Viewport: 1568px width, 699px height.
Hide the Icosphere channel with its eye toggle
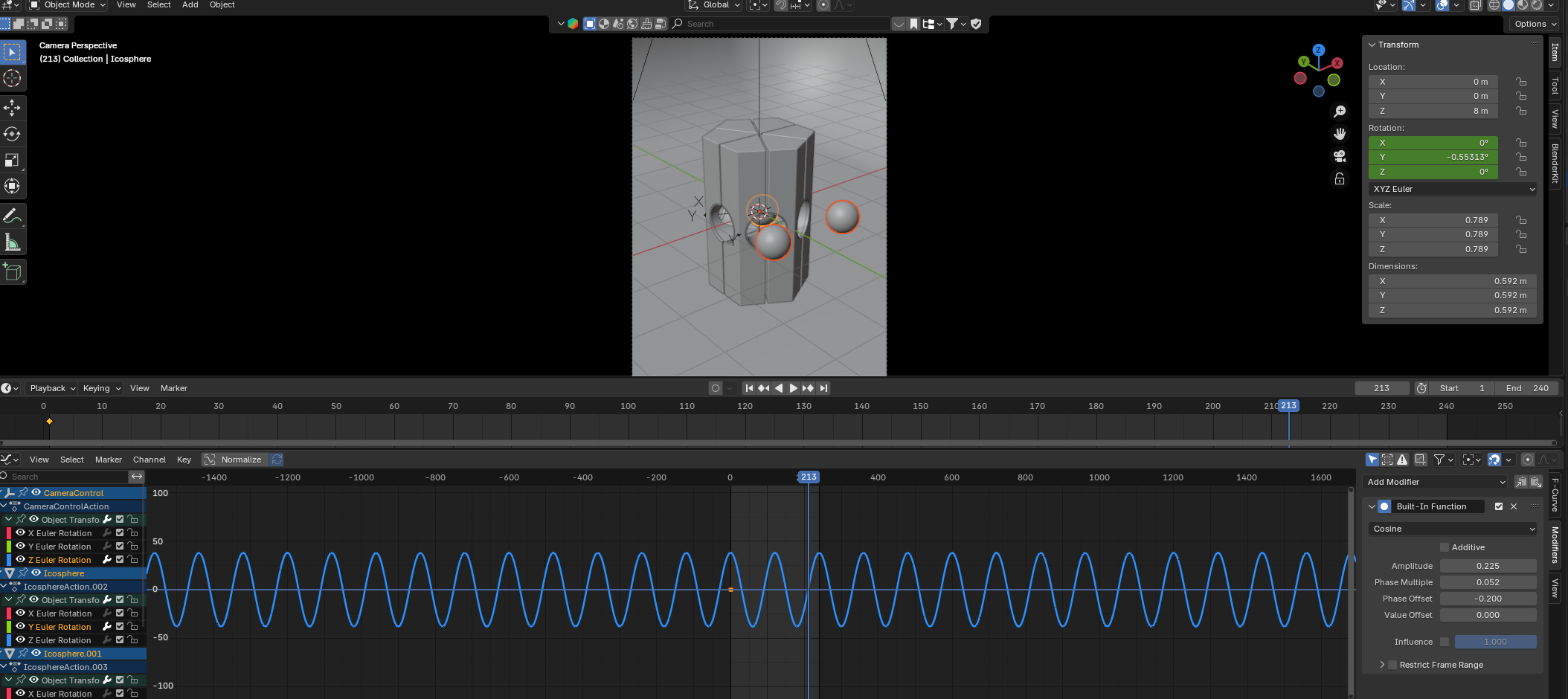pyautogui.click(x=35, y=573)
